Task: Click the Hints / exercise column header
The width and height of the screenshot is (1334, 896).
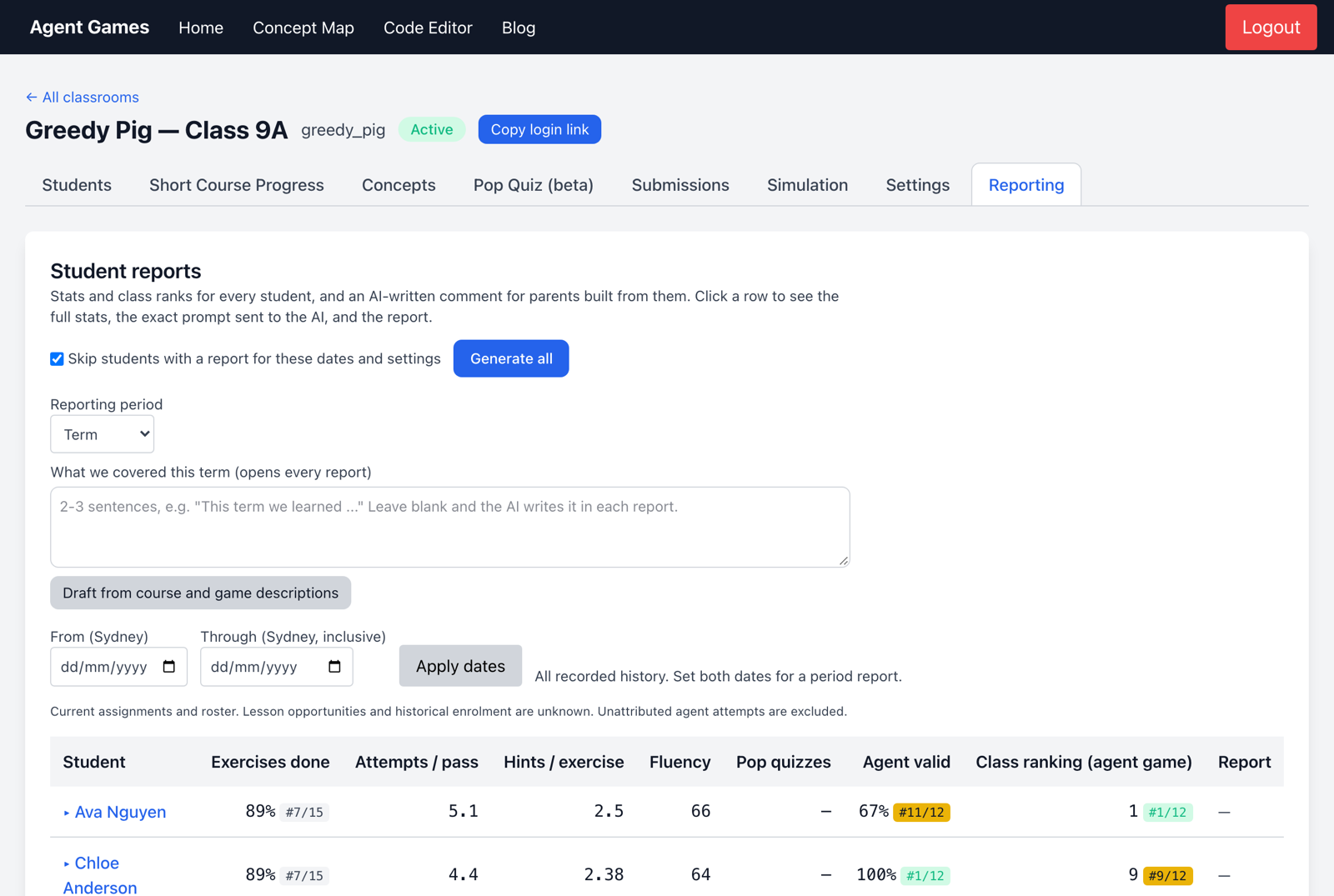Action: point(564,762)
